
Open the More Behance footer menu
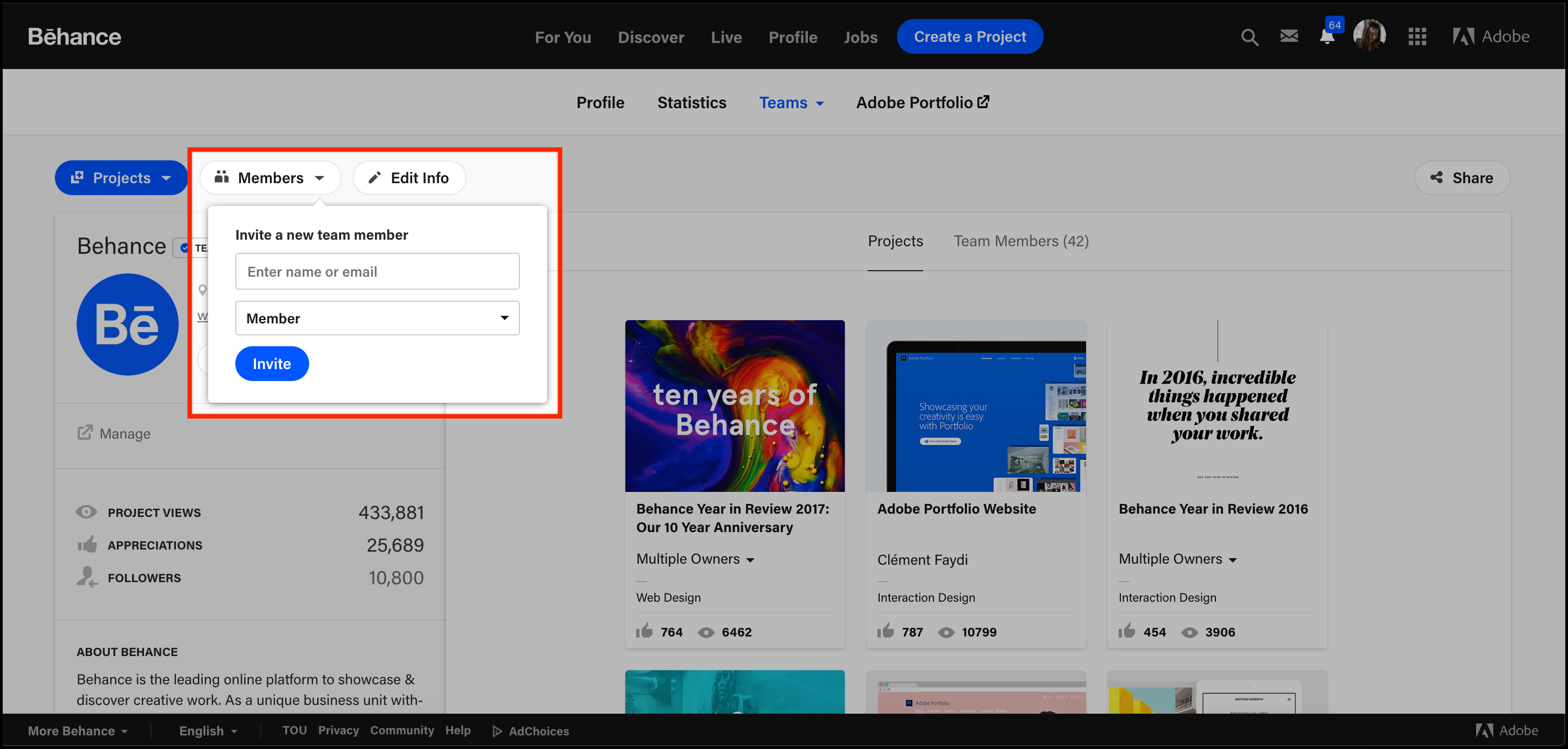[x=78, y=731]
